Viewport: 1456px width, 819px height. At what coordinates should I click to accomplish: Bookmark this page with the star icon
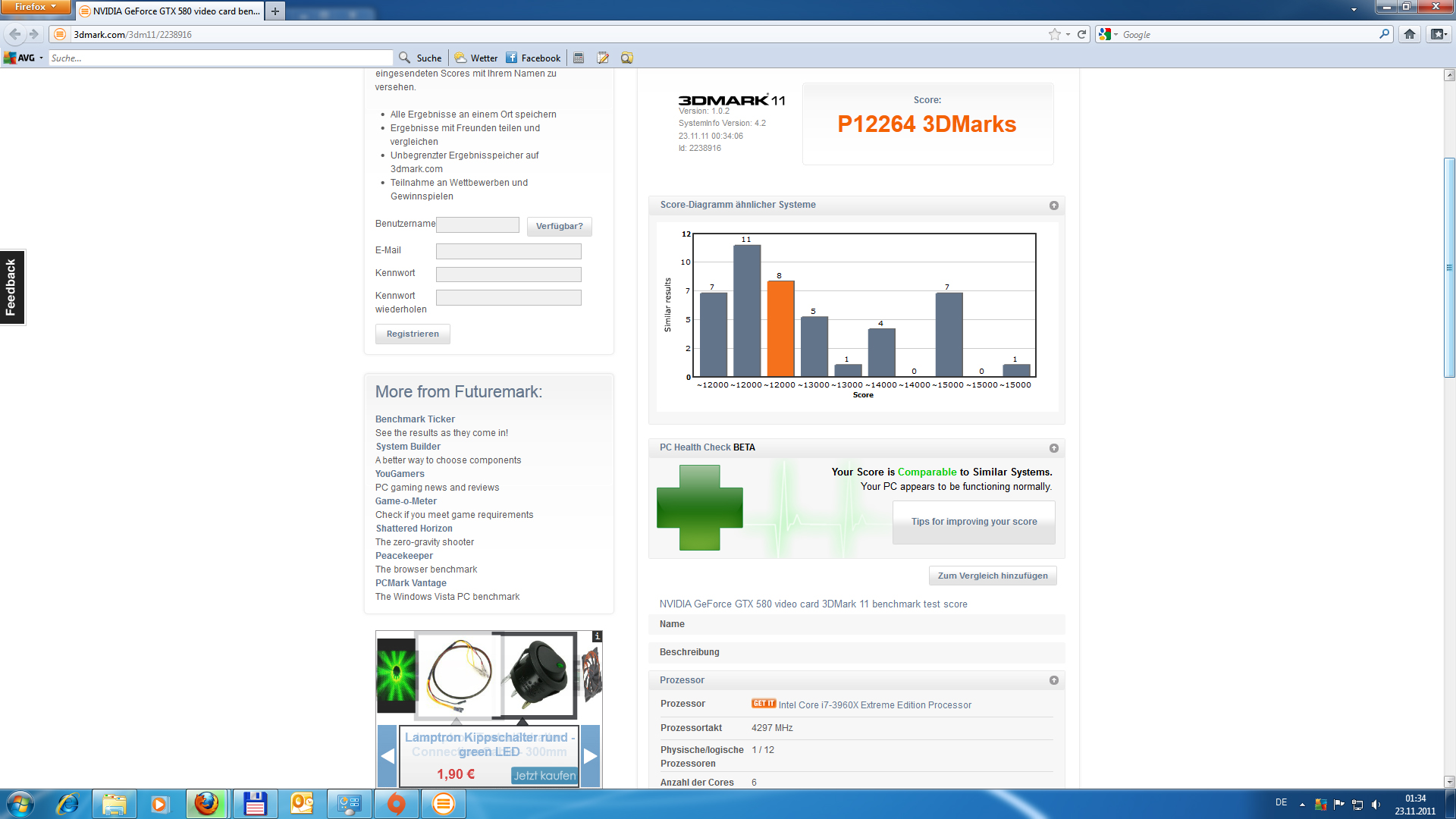pyautogui.click(x=1054, y=34)
